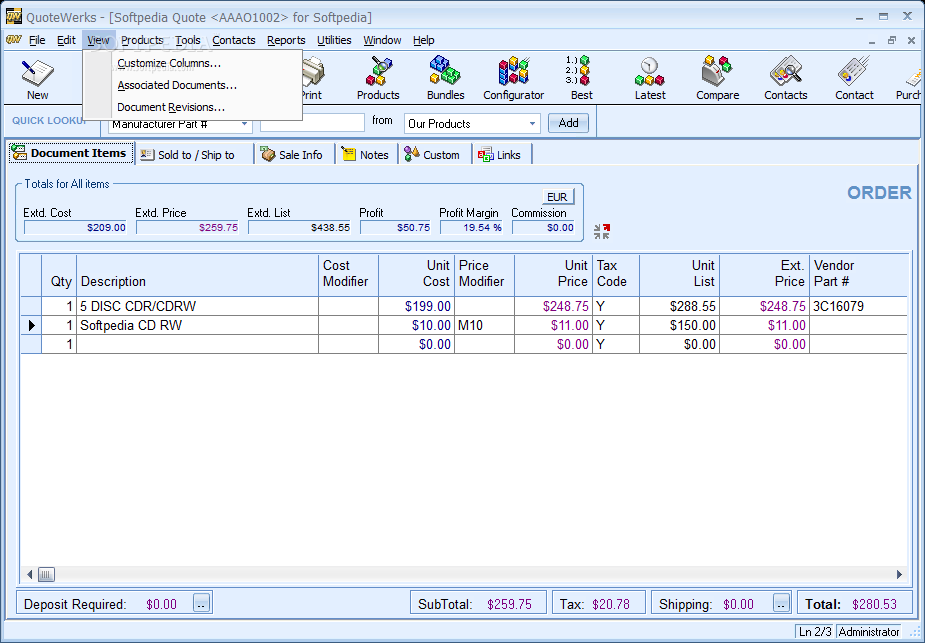Image resolution: width=925 pixels, height=643 pixels.
Task: Click the Deposit Required ellipsis button
Action: point(201,603)
